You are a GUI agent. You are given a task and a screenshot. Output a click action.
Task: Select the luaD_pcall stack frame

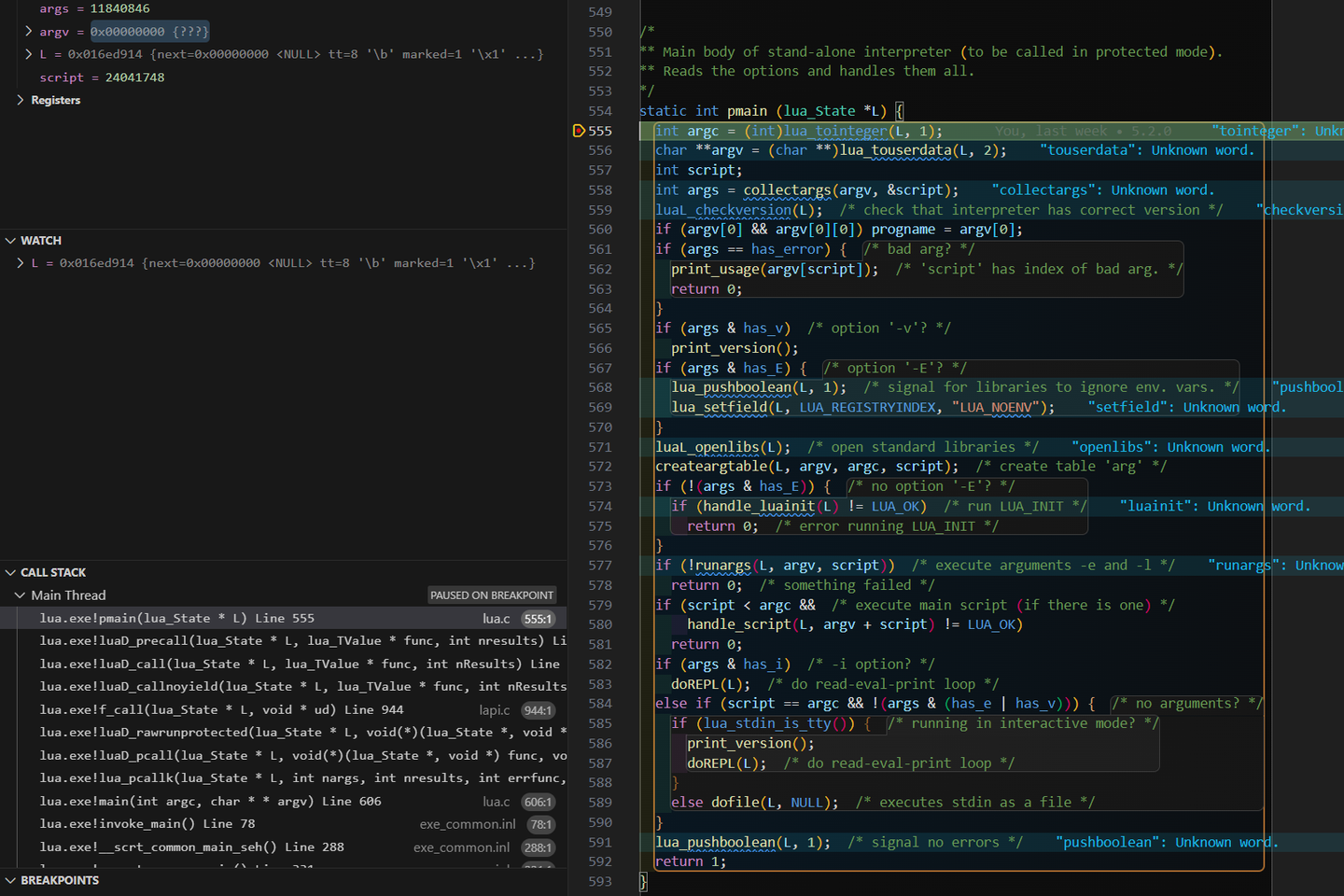coord(284,755)
